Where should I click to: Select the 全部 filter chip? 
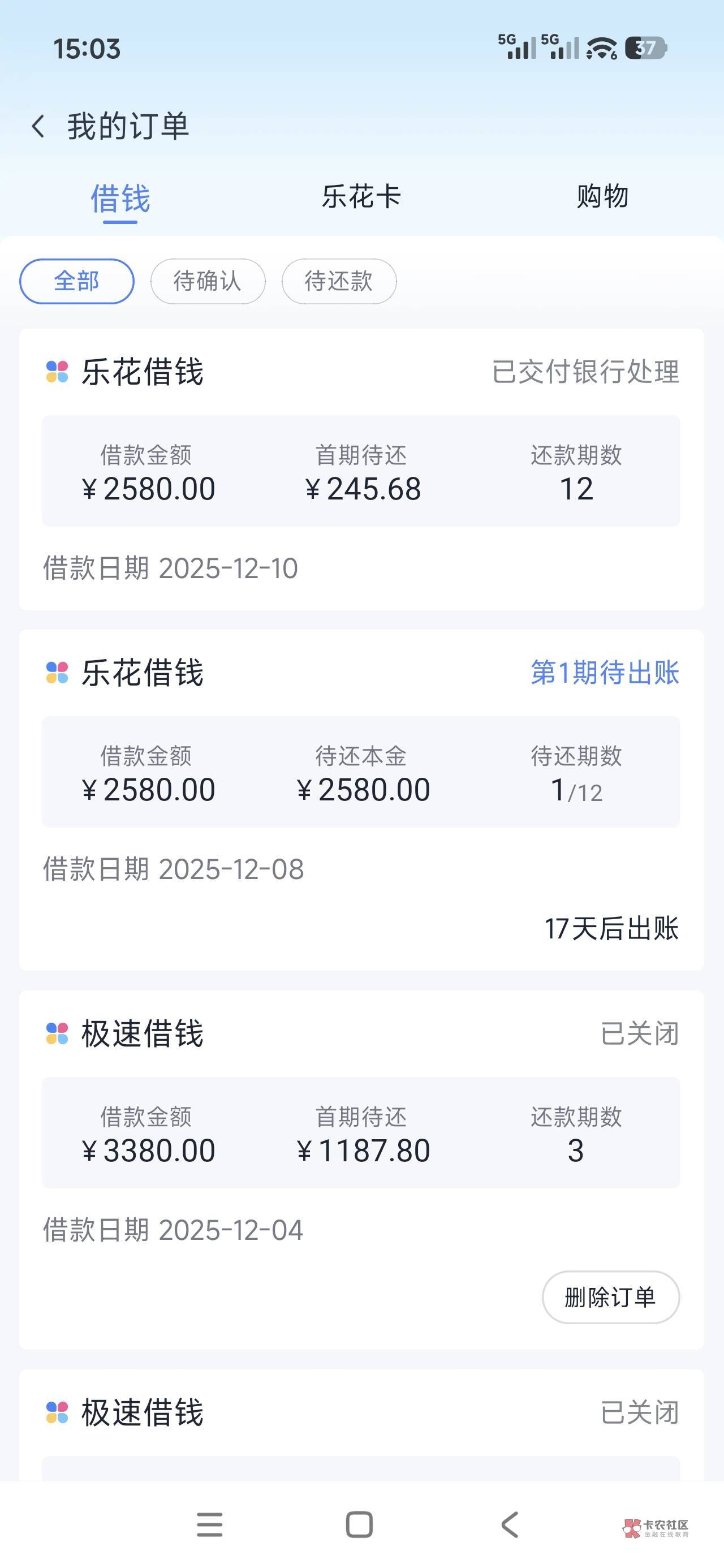[77, 281]
